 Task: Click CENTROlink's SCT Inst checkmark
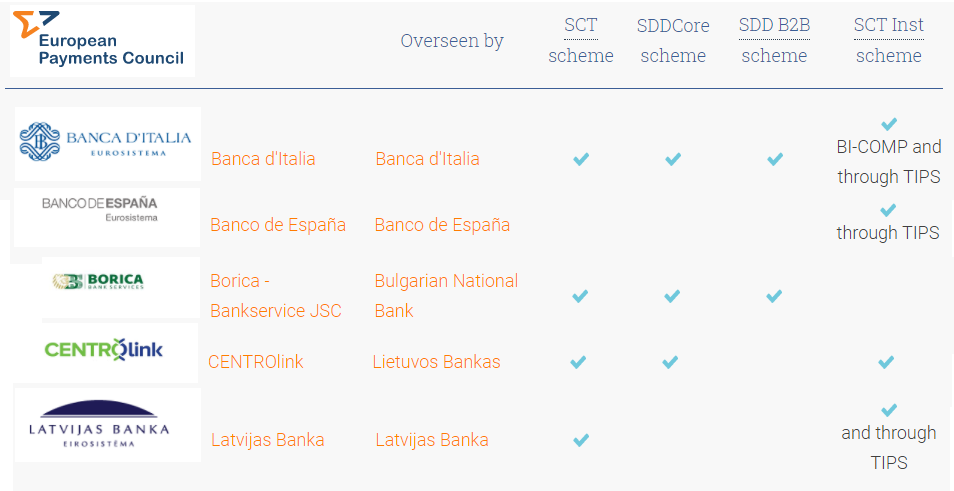tap(886, 363)
